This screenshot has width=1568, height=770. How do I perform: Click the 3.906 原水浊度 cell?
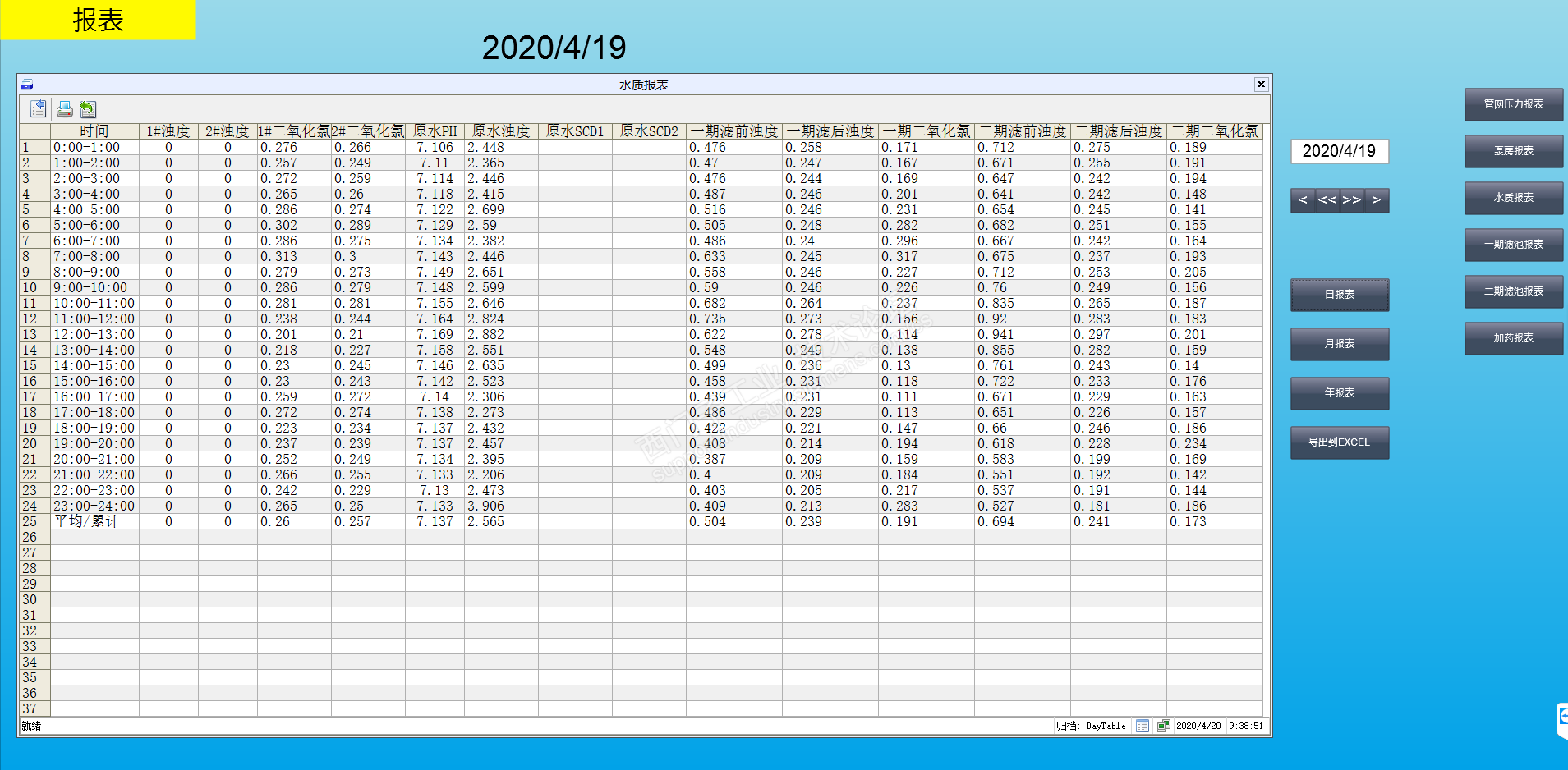coord(501,506)
